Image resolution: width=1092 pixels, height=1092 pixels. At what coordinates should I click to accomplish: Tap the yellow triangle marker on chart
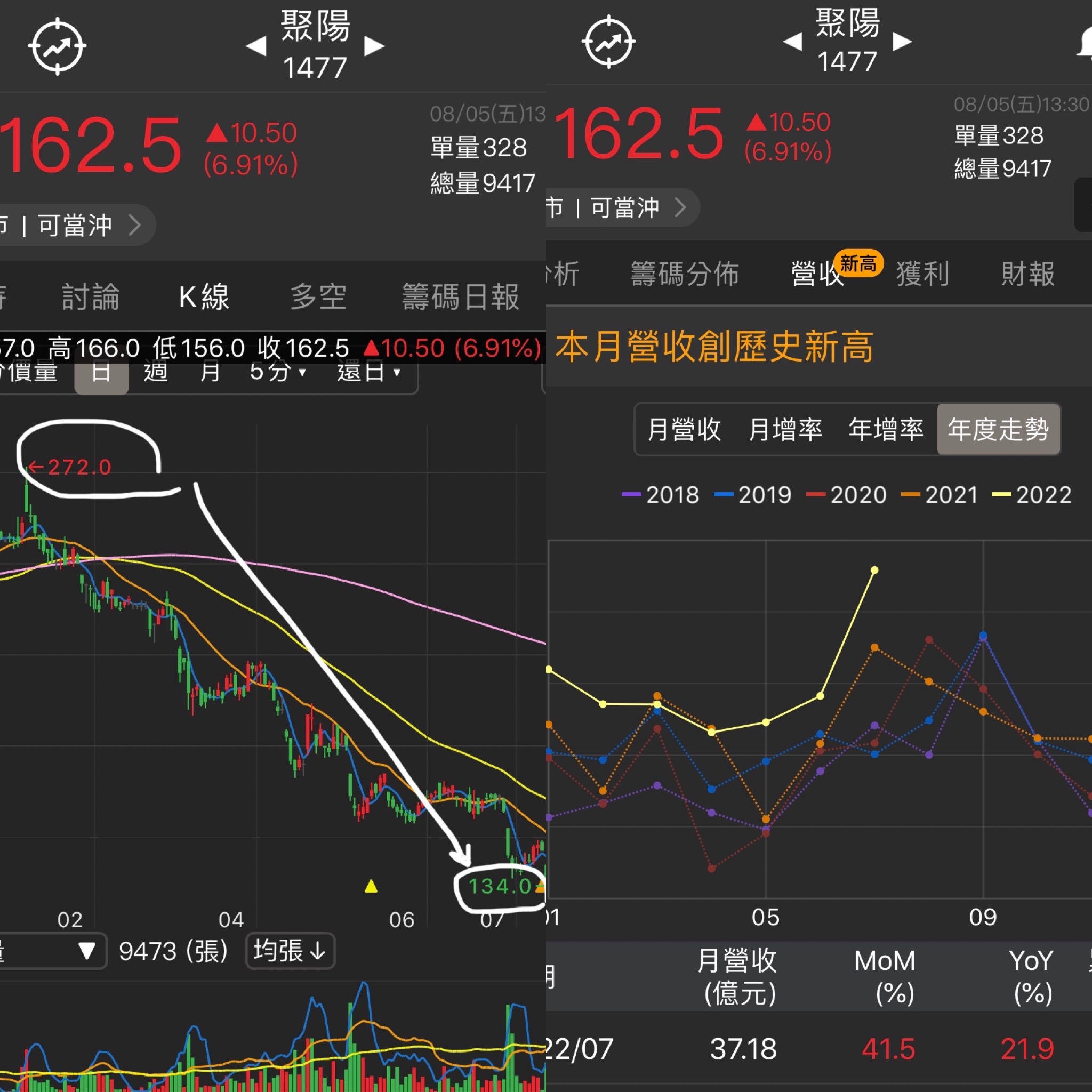(x=371, y=886)
